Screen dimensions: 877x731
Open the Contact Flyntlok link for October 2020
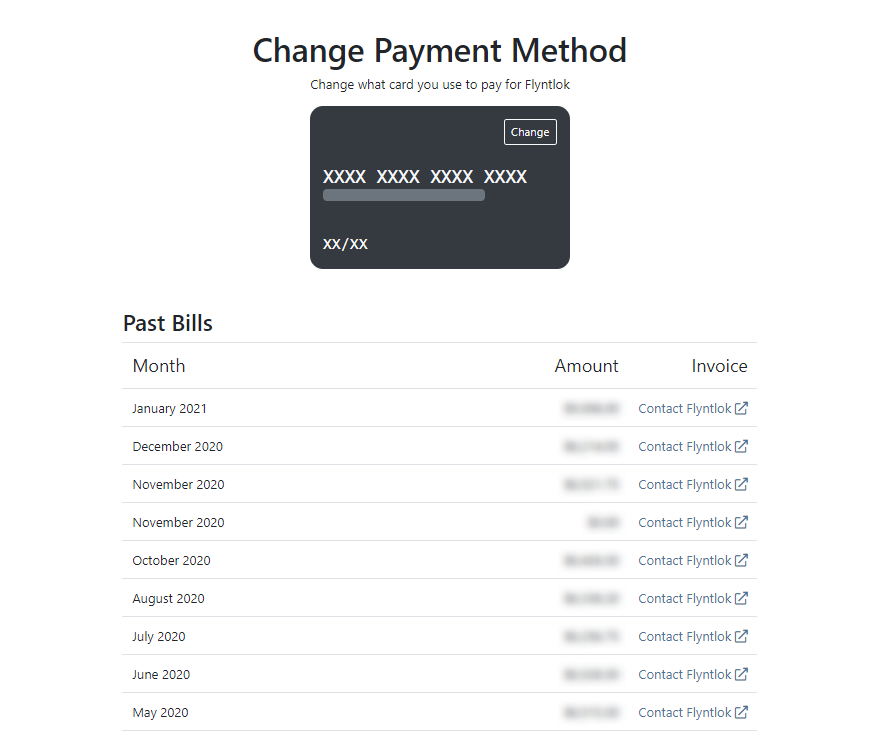[x=685, y=561]
